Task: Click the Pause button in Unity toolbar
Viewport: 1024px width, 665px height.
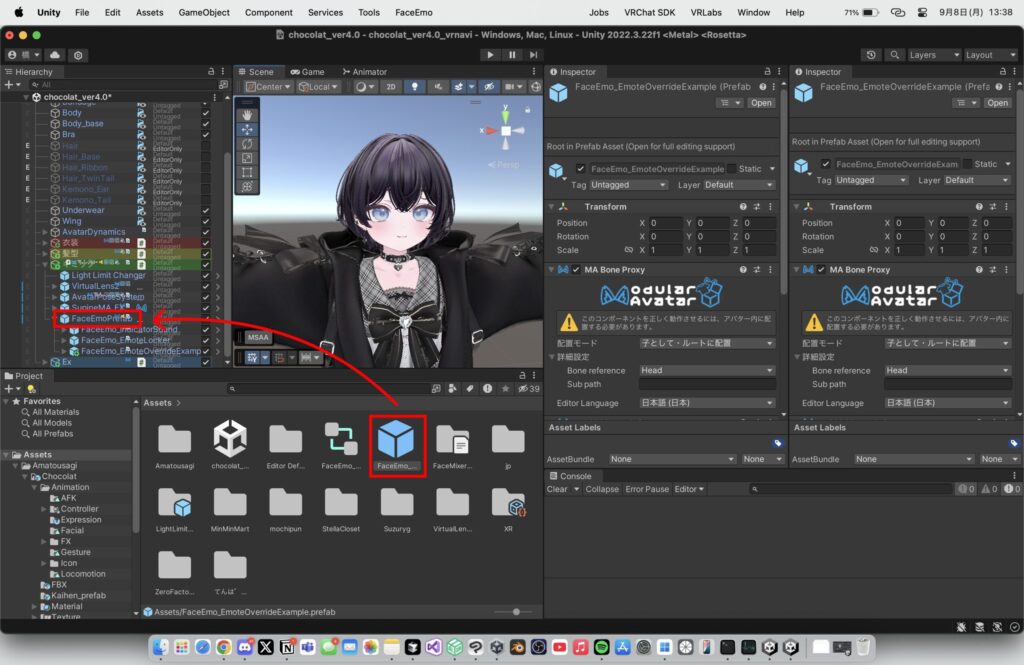Action: (x=512, y=55)
